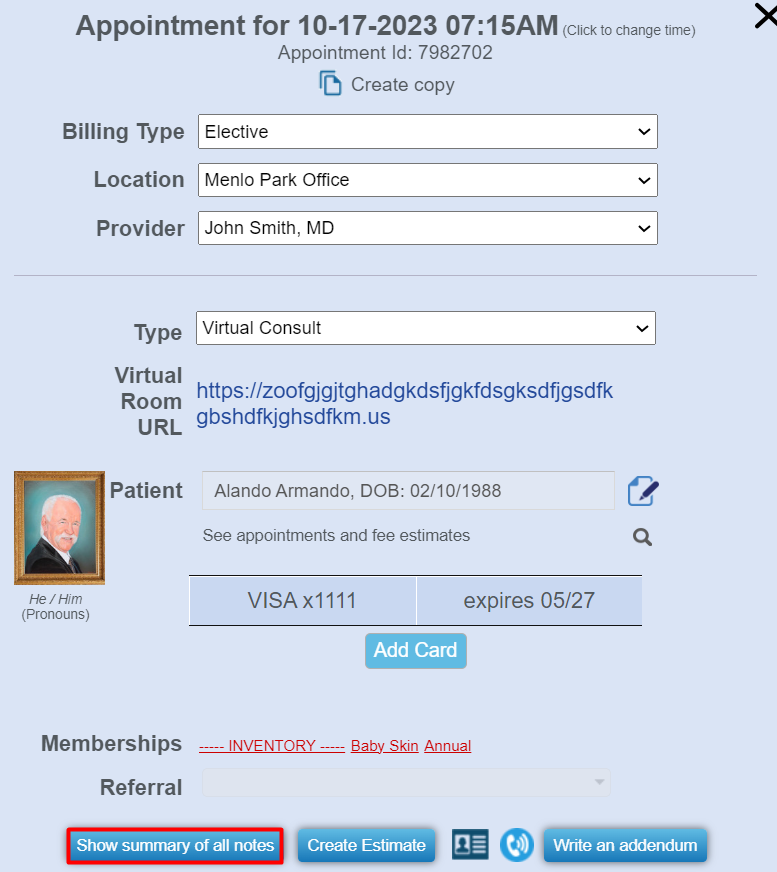The width and height of the screenshot is (777, 872).
Task: Close the appointment dialog
Action: tap(765, 17)
